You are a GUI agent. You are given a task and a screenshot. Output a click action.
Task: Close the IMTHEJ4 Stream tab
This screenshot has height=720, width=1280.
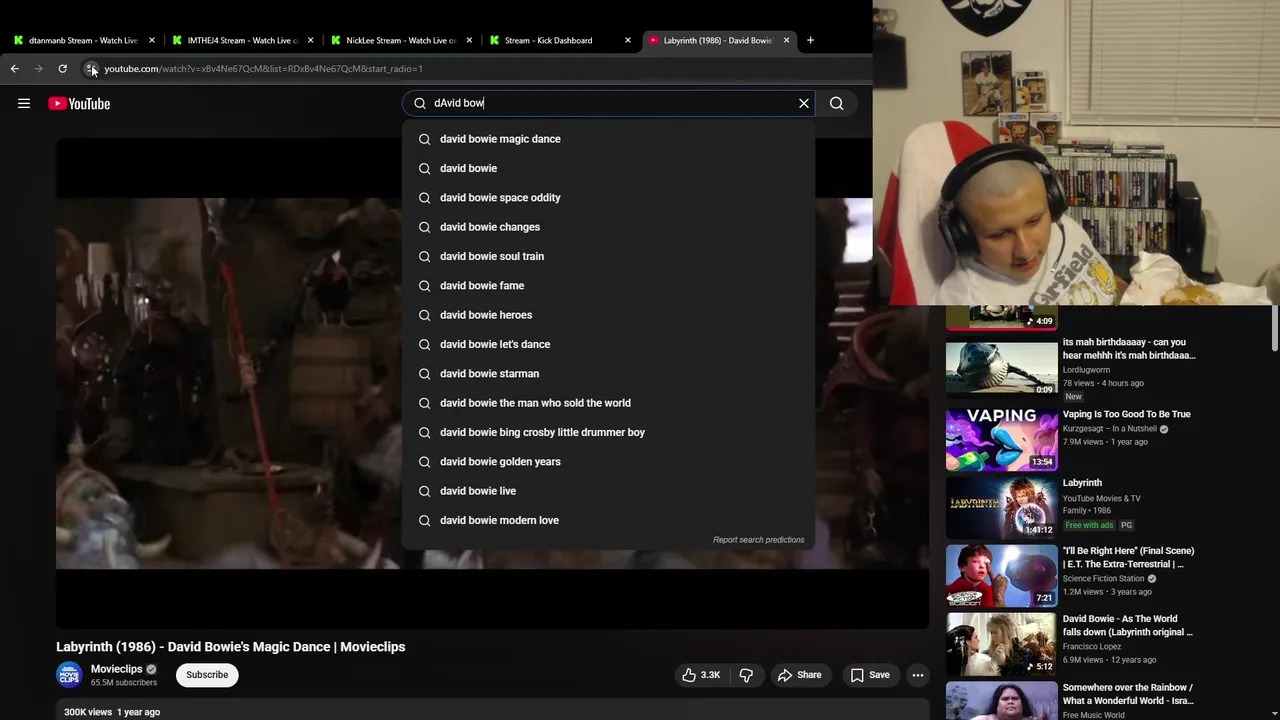point(310,40)
